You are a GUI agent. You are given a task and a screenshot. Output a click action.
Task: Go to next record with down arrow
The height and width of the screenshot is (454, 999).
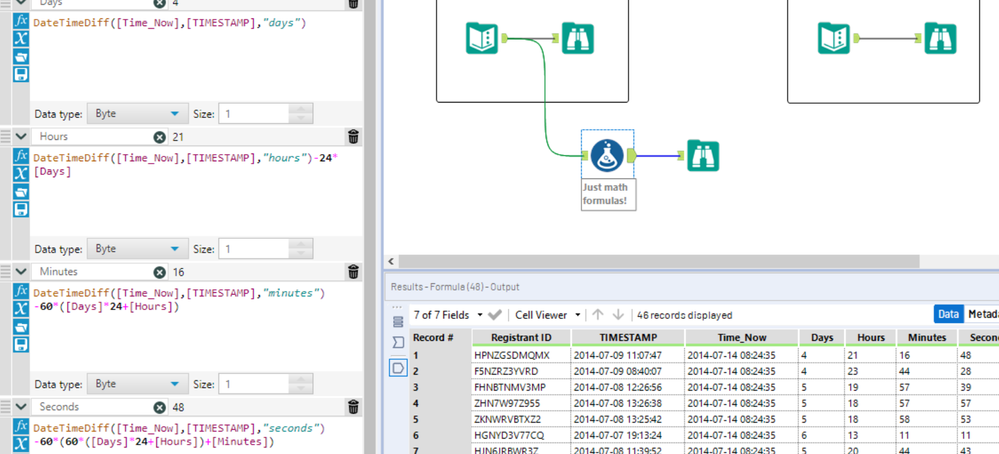click(x=618, y=315)
